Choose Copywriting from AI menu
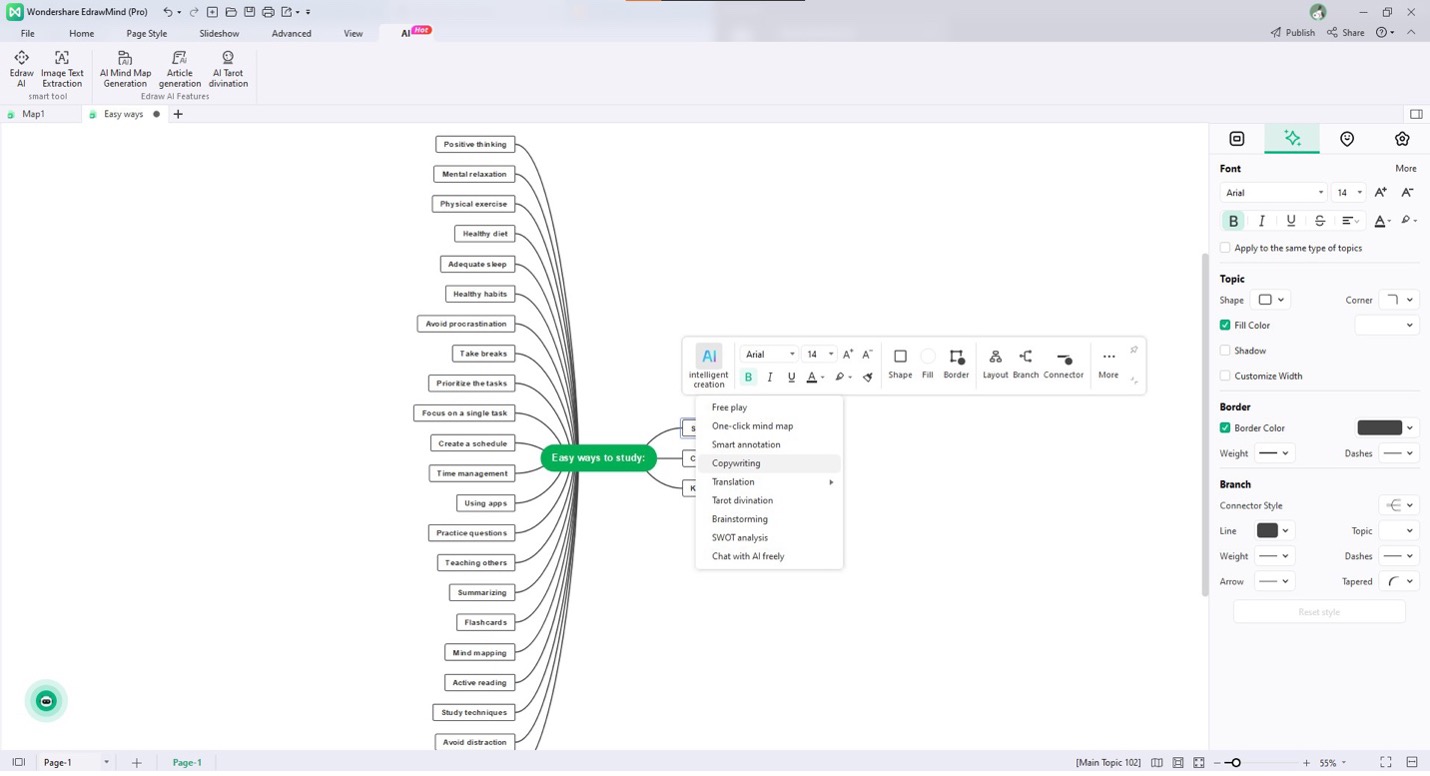This screenshot has height=776, width=1430. [768, 463]
